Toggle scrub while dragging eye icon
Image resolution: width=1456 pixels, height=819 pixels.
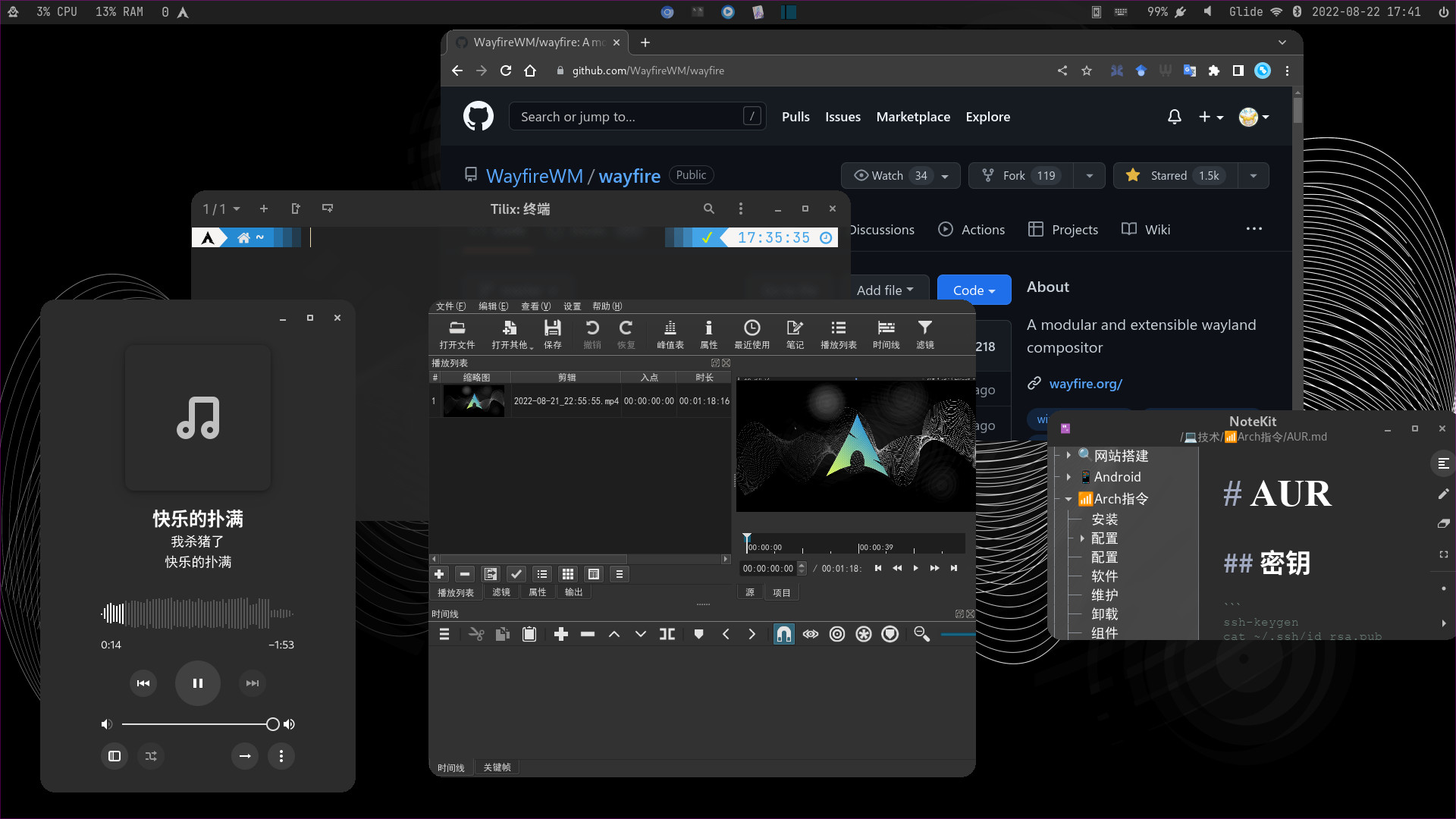pos(811,634)
